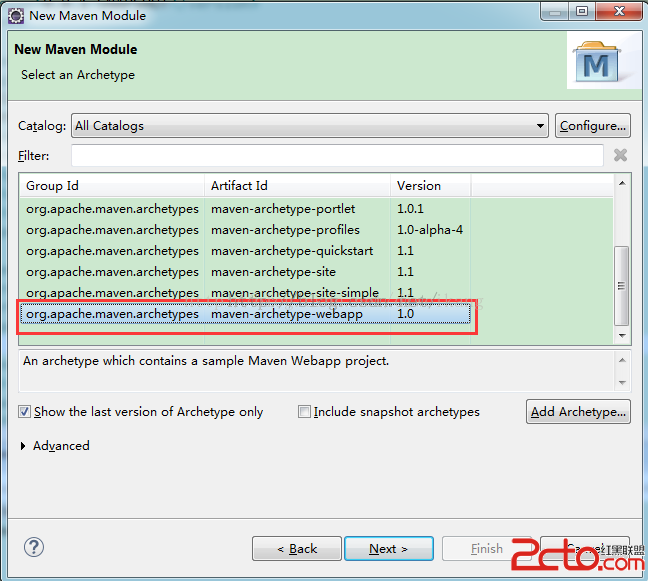Click the Configure... button
The width and height of the screenshot is (648, 581).
click(x=593, y=126)
